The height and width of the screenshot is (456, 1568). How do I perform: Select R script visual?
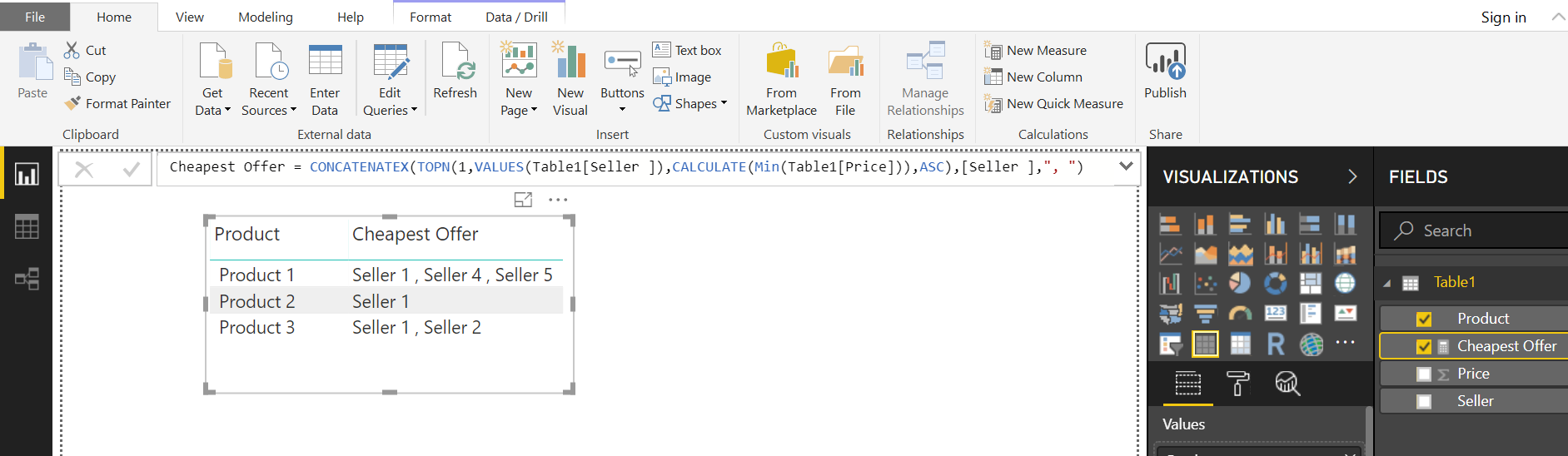point(1275,344)
